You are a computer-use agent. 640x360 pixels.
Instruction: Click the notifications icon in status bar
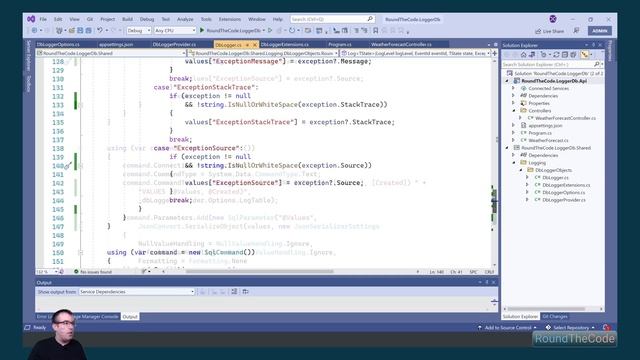[x=607, y=327]
